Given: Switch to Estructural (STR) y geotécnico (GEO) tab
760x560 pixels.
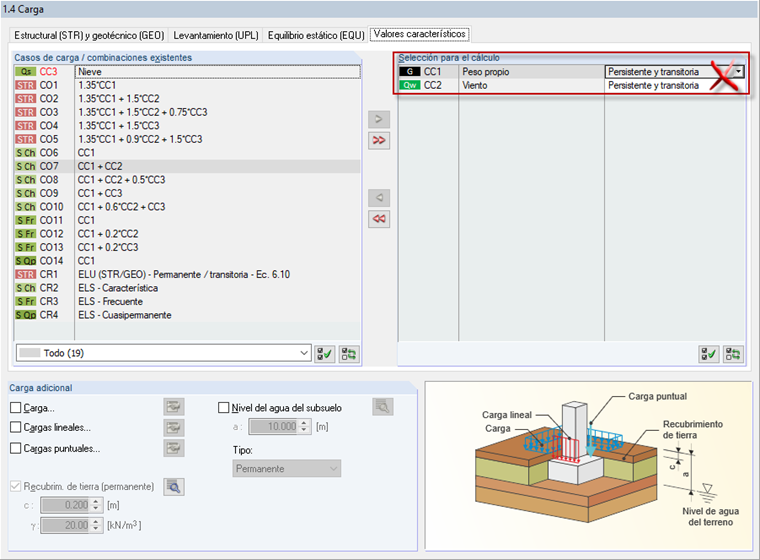Looking at the screenshot, I should (x=89, y=35).
